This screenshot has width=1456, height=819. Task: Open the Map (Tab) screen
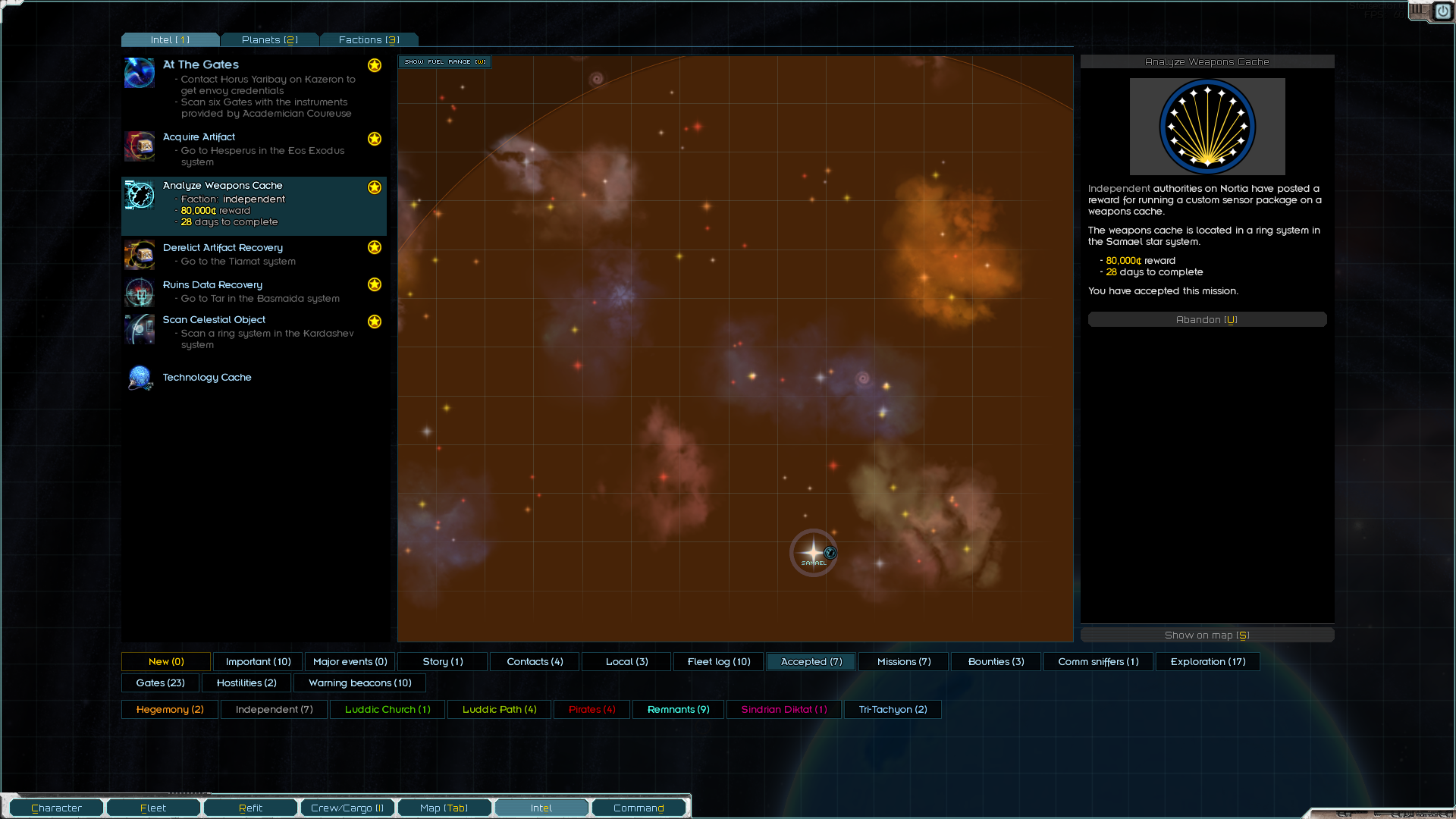tap(444, 808)
